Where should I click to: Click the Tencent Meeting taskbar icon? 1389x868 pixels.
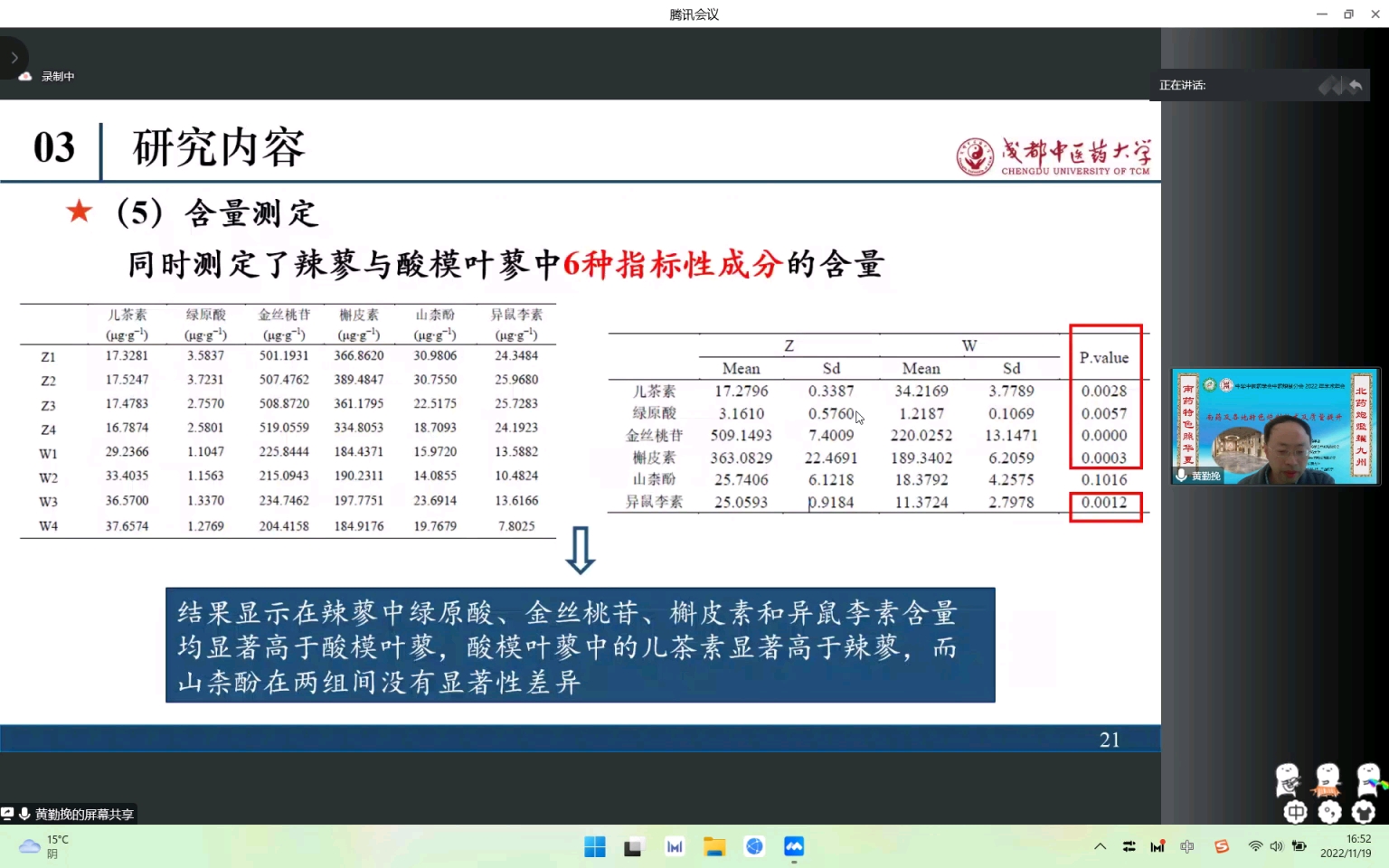(x=794, y=846)
